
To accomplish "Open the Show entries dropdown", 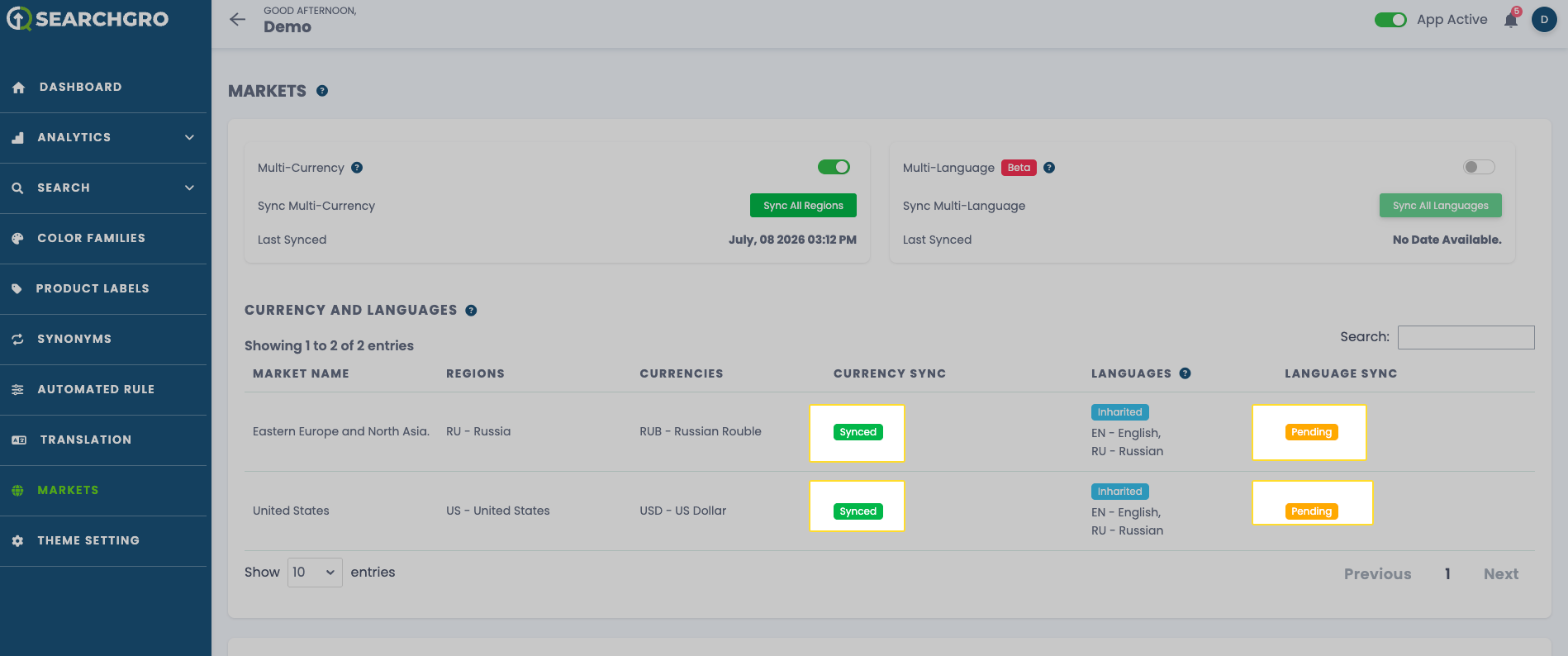I will (x=315, y=573).
